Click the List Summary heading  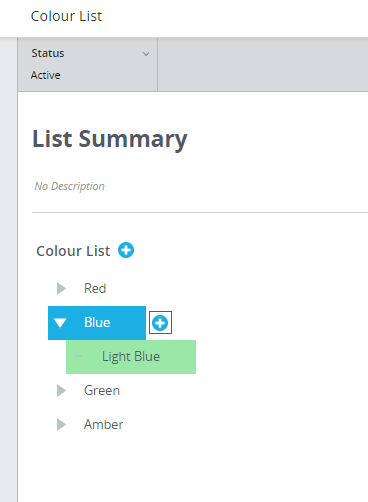110,139
